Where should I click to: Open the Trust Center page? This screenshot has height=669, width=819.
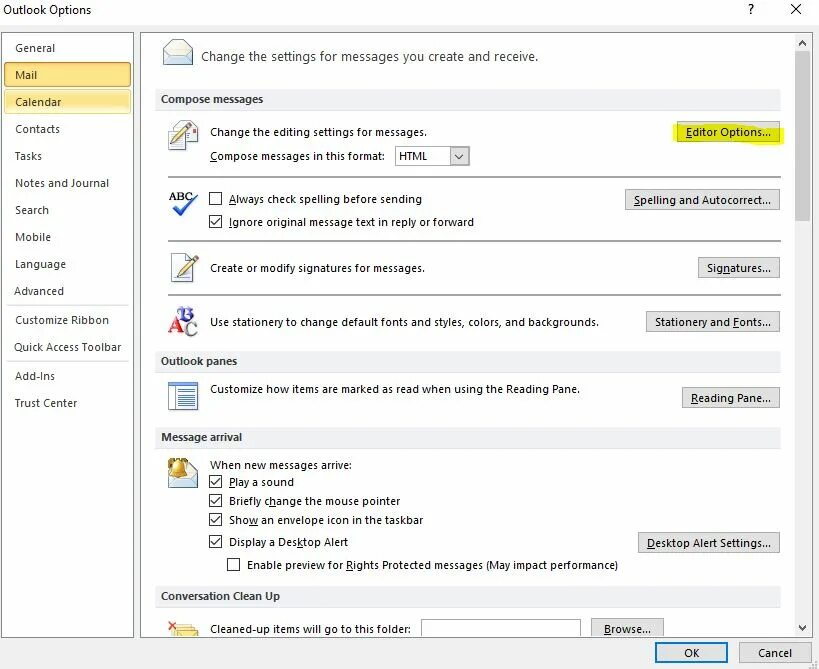[67, 403]
